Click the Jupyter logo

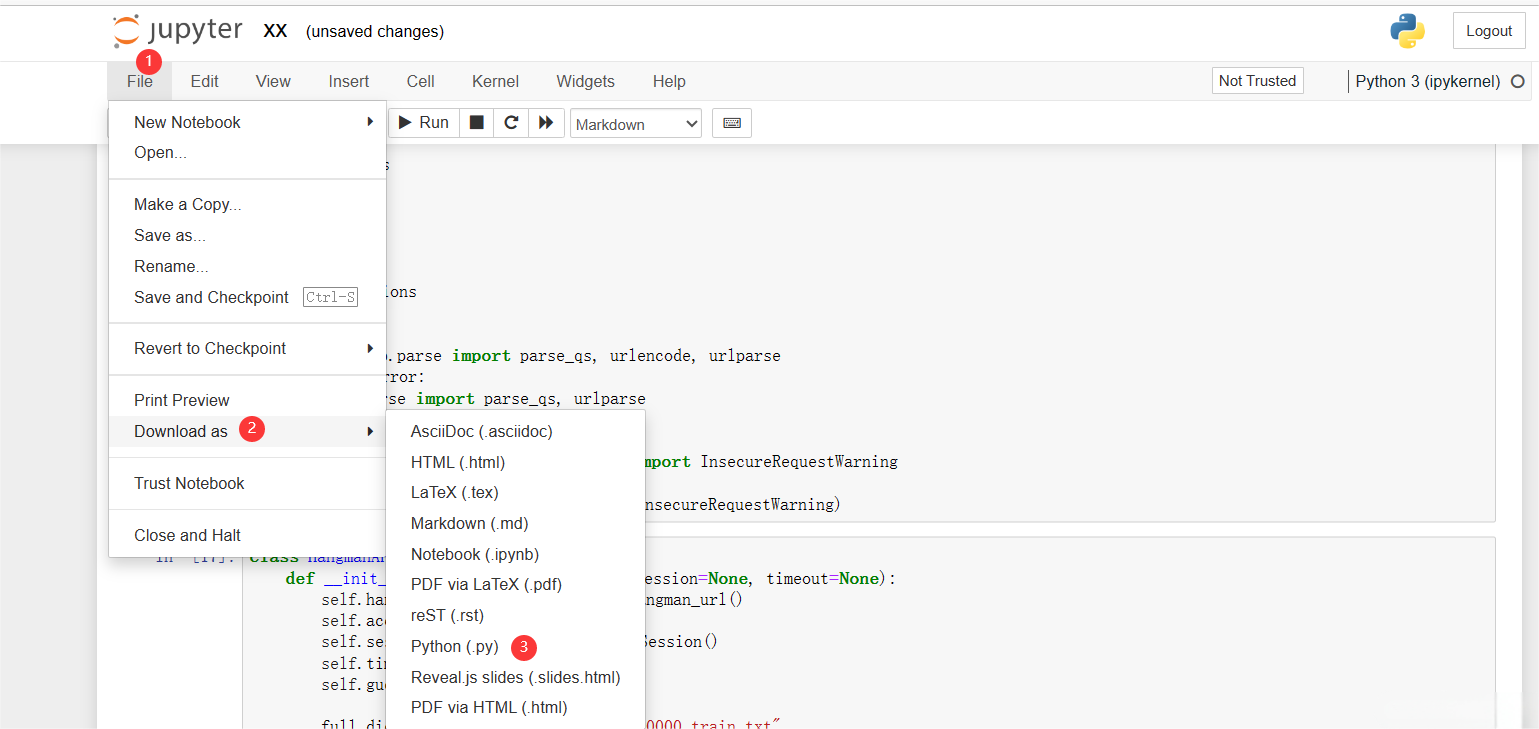pyautogui.click(x=178, y=31)
